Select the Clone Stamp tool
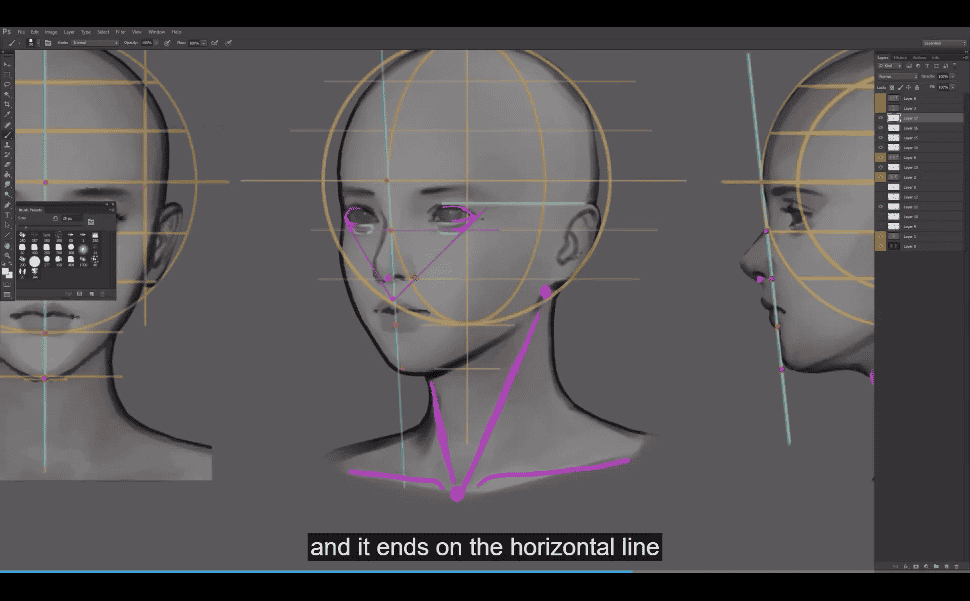970x601 pixels. coord(7,145)
